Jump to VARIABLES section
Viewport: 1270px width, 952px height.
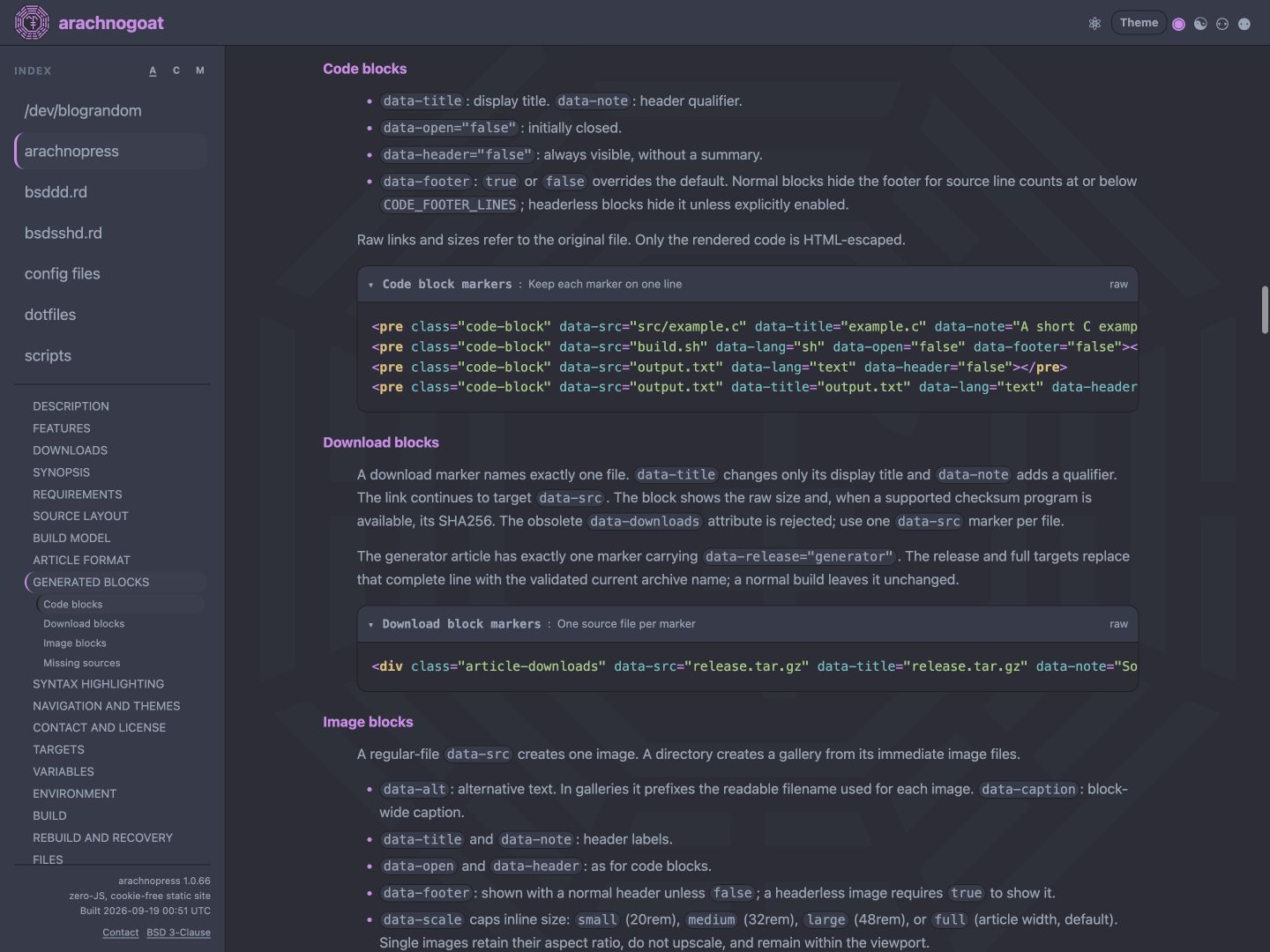[63, 771]
